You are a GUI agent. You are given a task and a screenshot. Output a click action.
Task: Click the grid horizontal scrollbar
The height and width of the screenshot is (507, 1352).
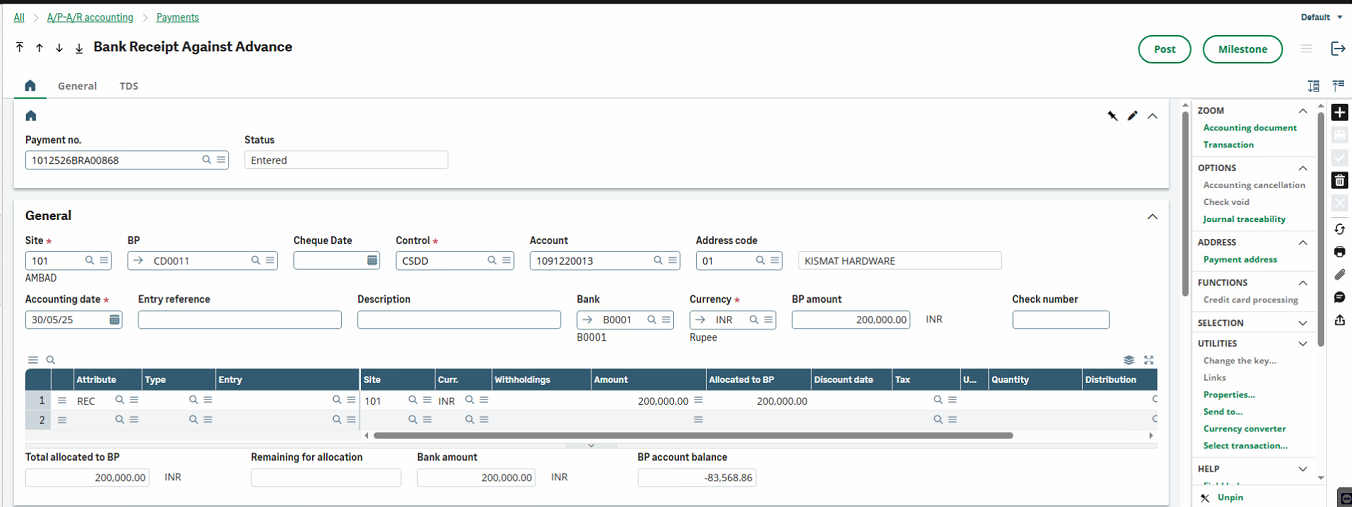(692, 436)
